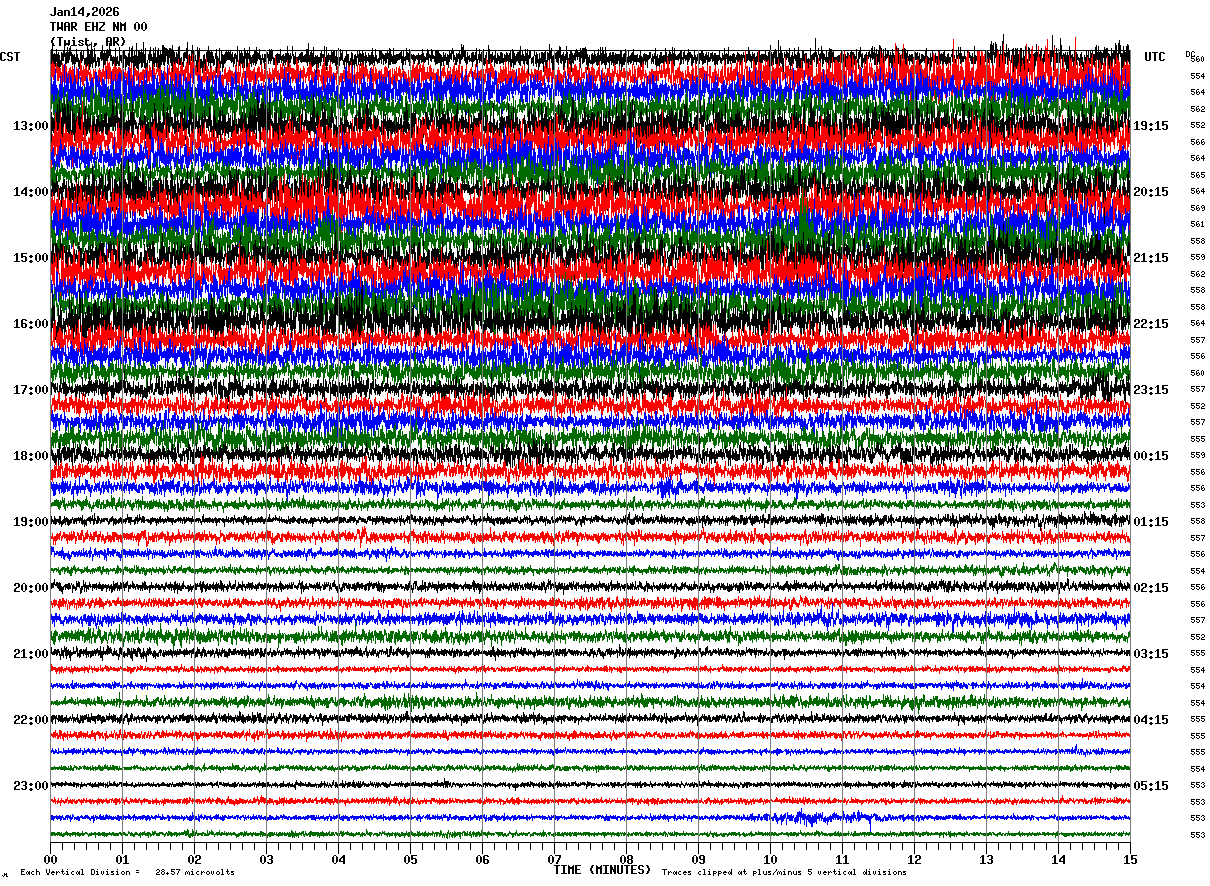Click the 23:00 CST time label
1210x886 pixels.
[x=31, y=786]
